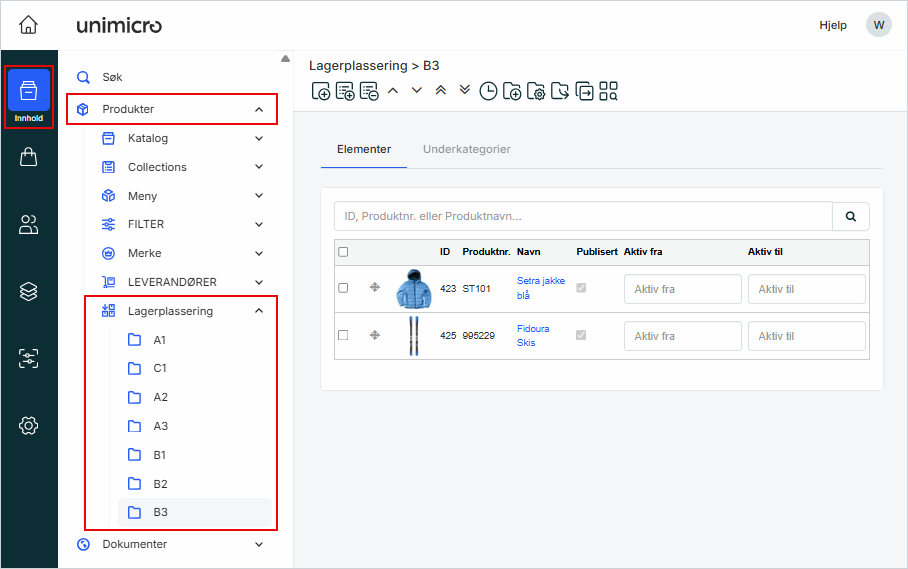908x569 pixels.
Task: Open the users icon in left sidebar
Action: click(29, 225)
